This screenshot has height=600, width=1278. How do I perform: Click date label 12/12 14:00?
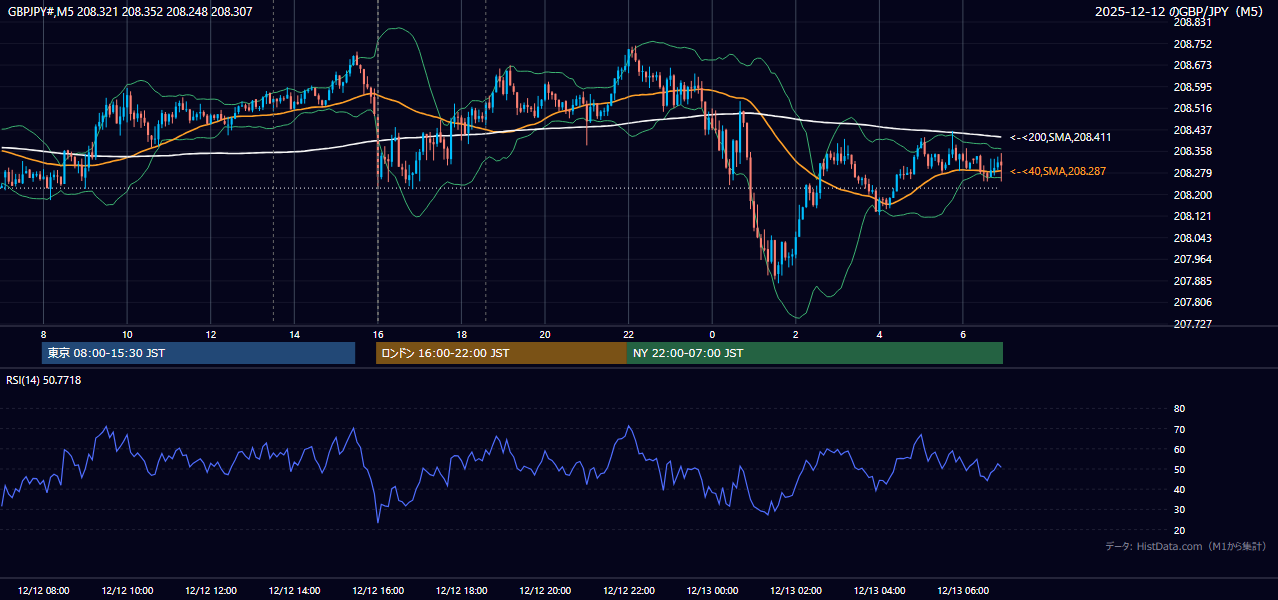click(294, 591)
